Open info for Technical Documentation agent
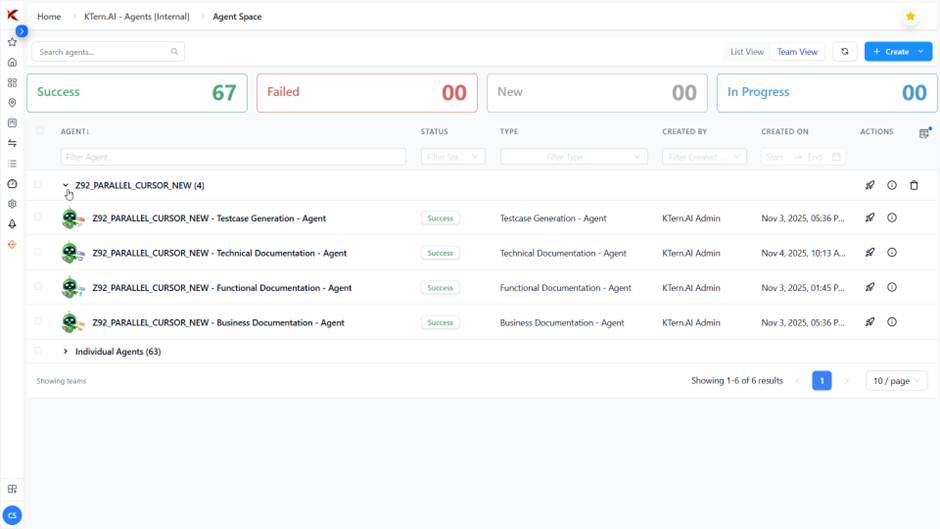 892,253
